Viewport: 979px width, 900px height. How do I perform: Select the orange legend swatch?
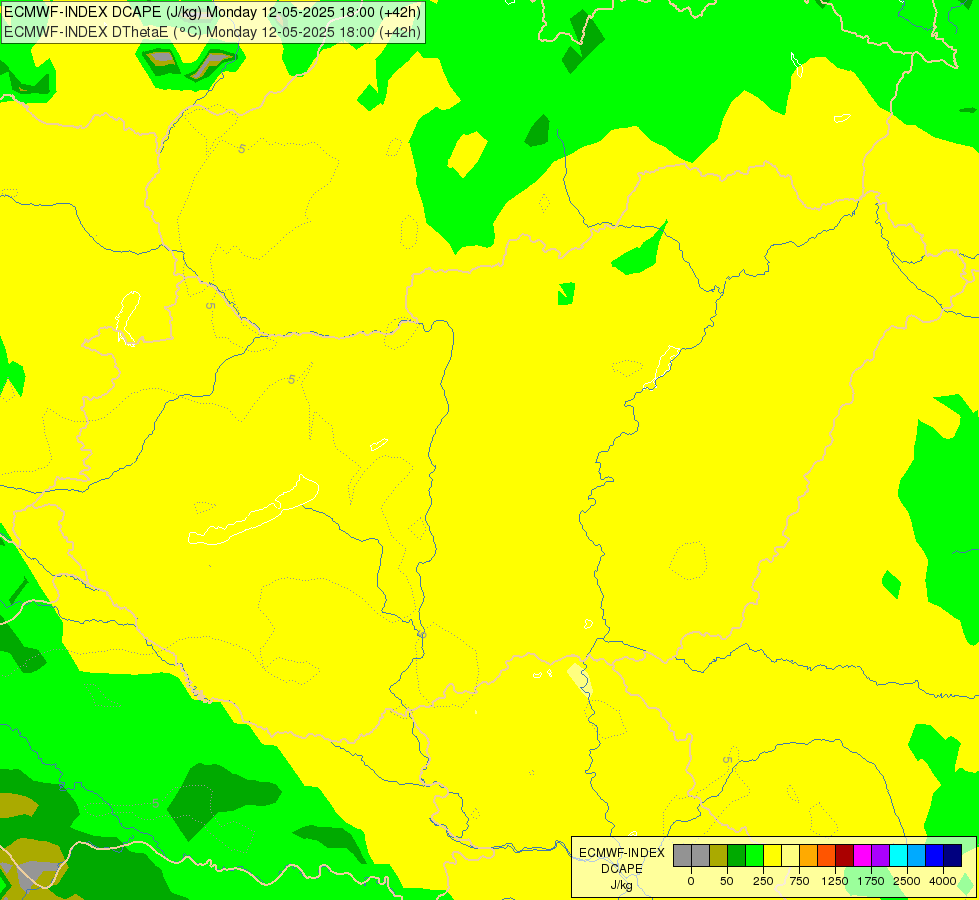[809, 856]
